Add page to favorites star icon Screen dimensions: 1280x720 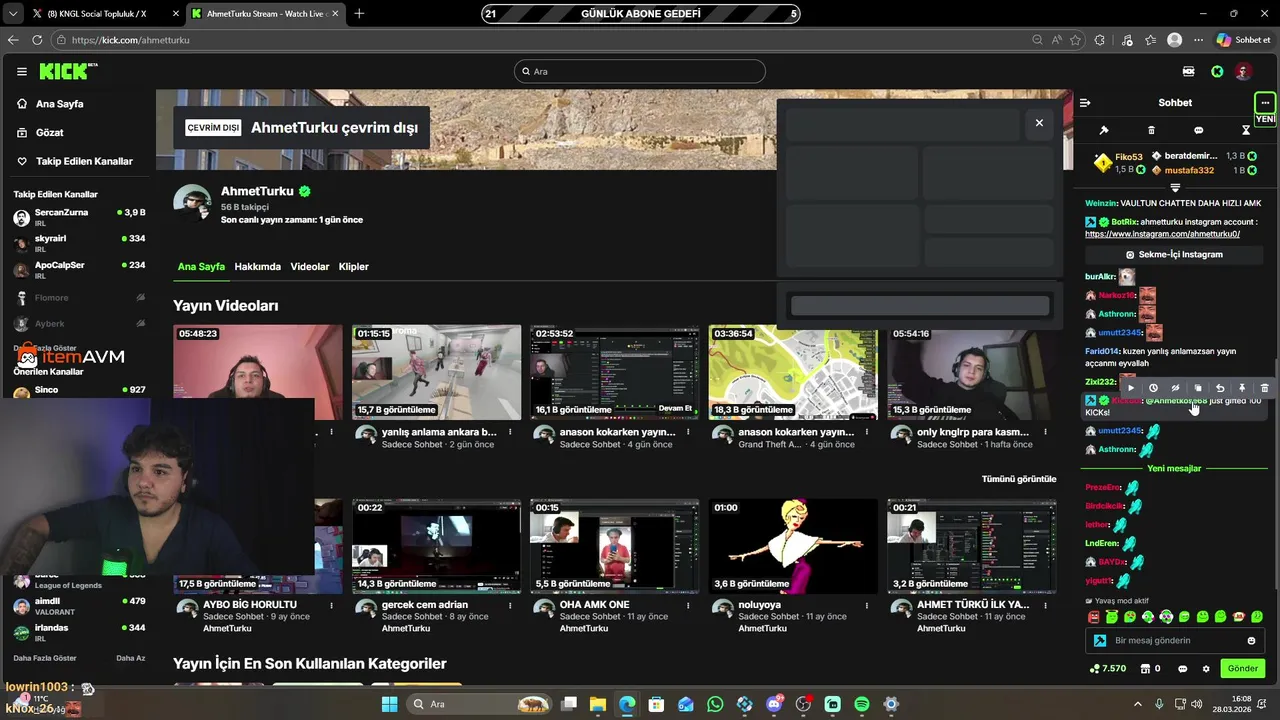1076,40
